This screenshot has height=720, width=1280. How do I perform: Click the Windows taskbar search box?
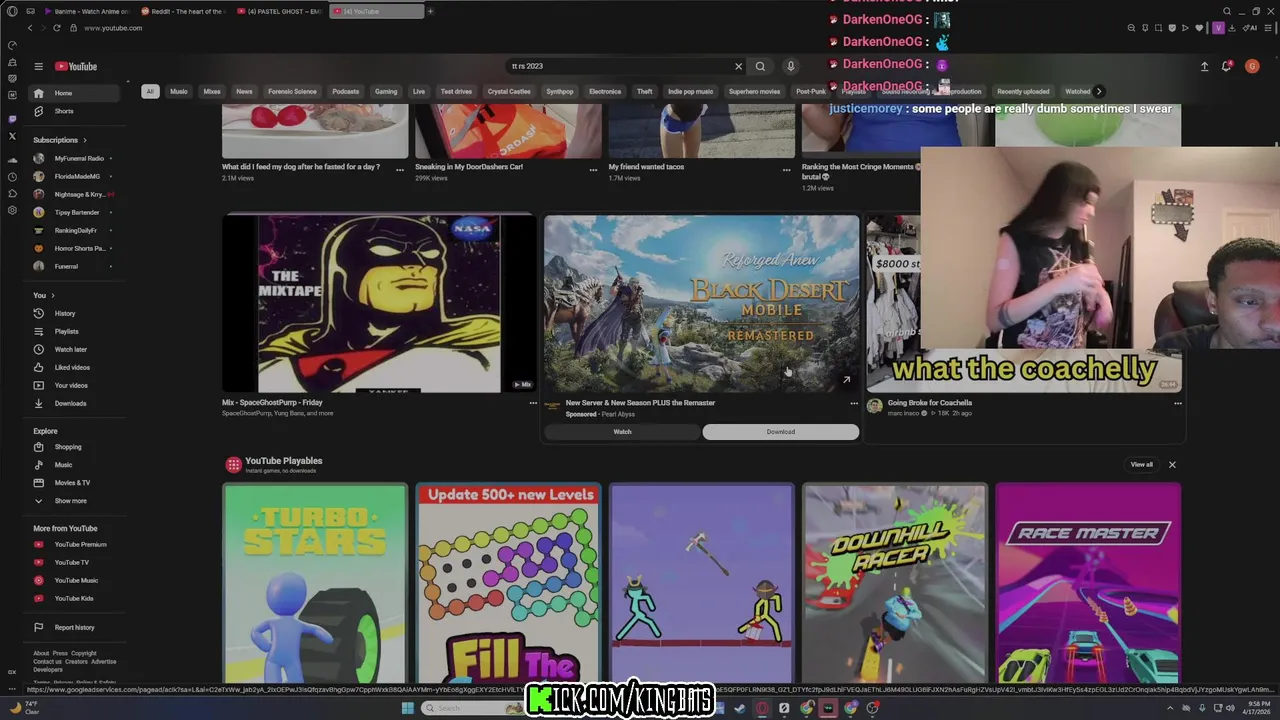(475, 708)
